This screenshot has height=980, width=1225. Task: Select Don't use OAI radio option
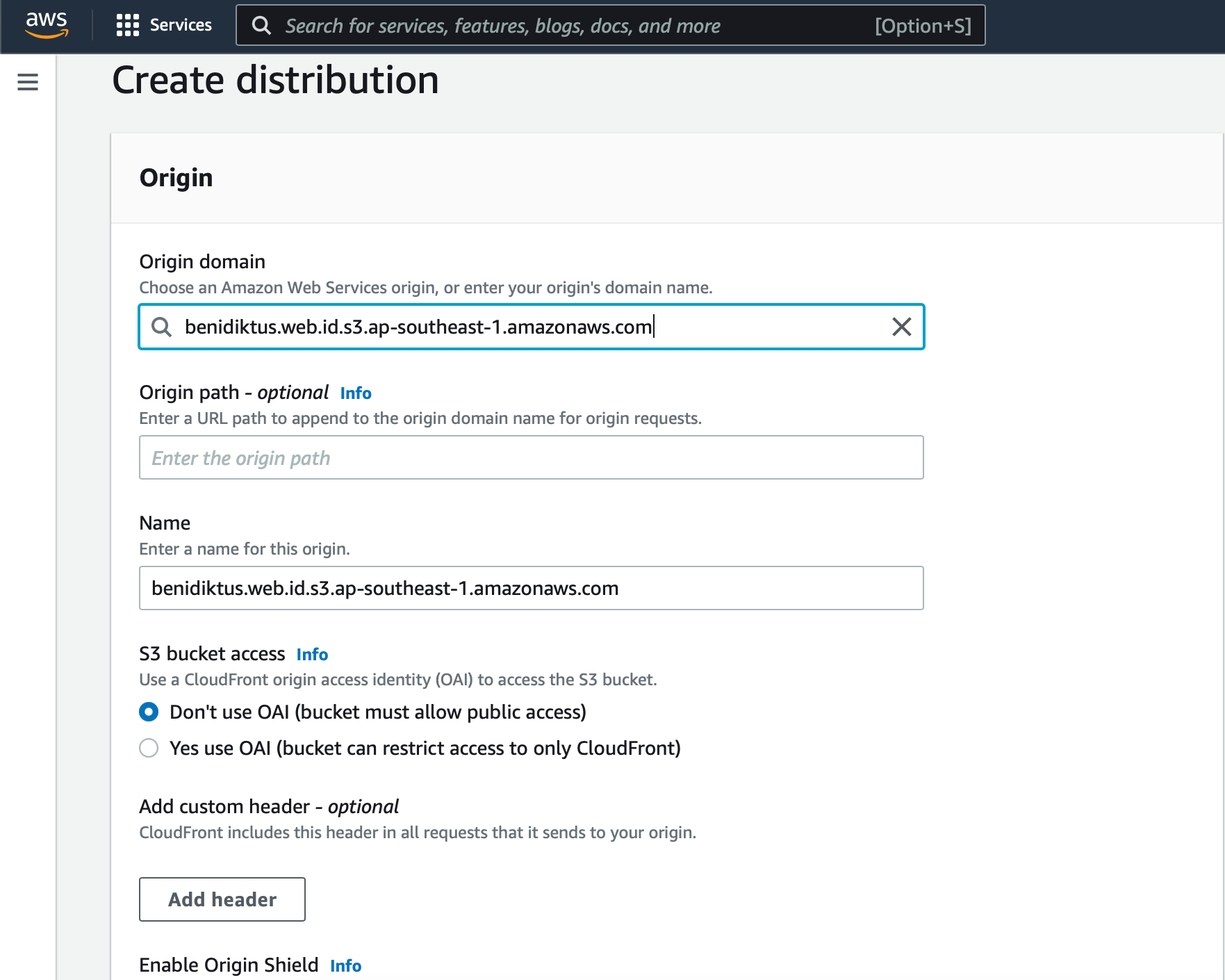pos(149,712)
